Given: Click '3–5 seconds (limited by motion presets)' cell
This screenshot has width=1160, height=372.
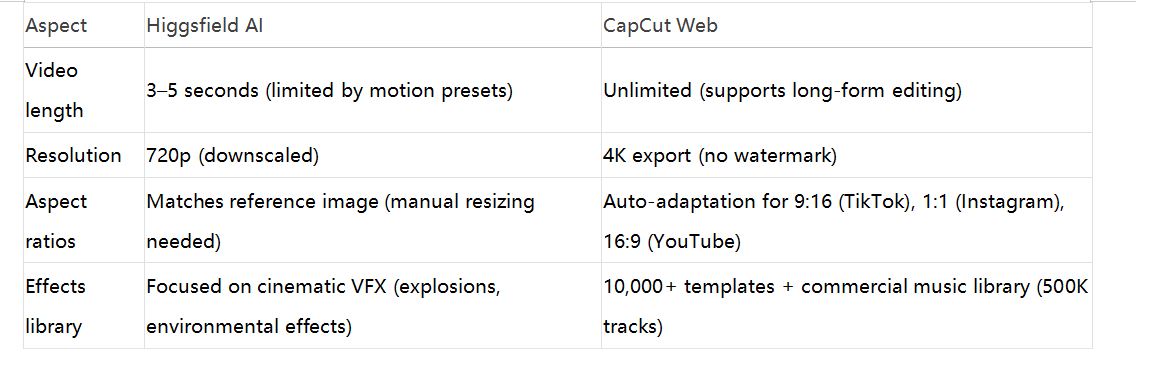Looking at the screenshot, I should [x=373, y=90].
